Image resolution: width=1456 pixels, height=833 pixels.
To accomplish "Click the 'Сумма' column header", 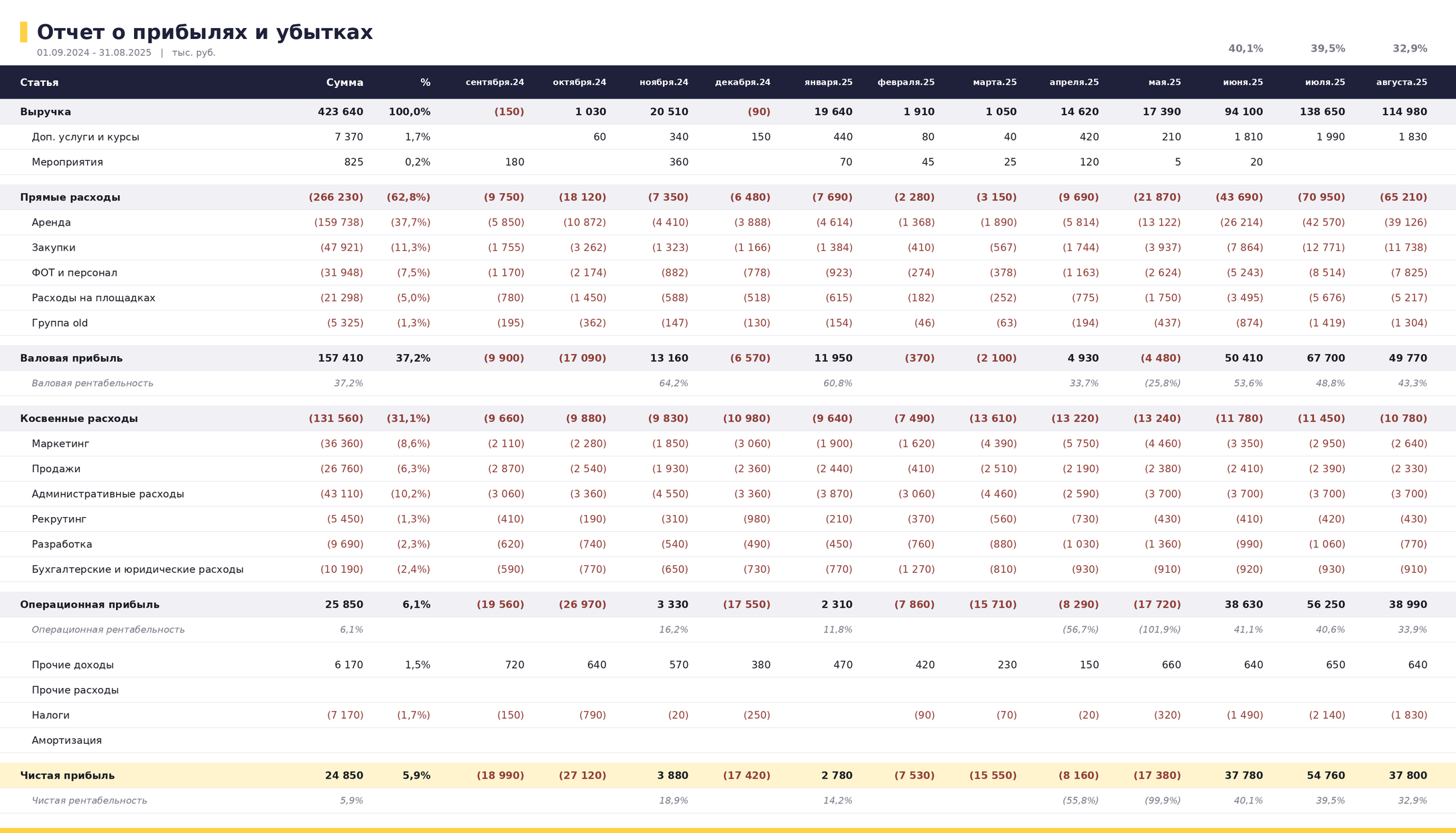I will tap(345, 82).
